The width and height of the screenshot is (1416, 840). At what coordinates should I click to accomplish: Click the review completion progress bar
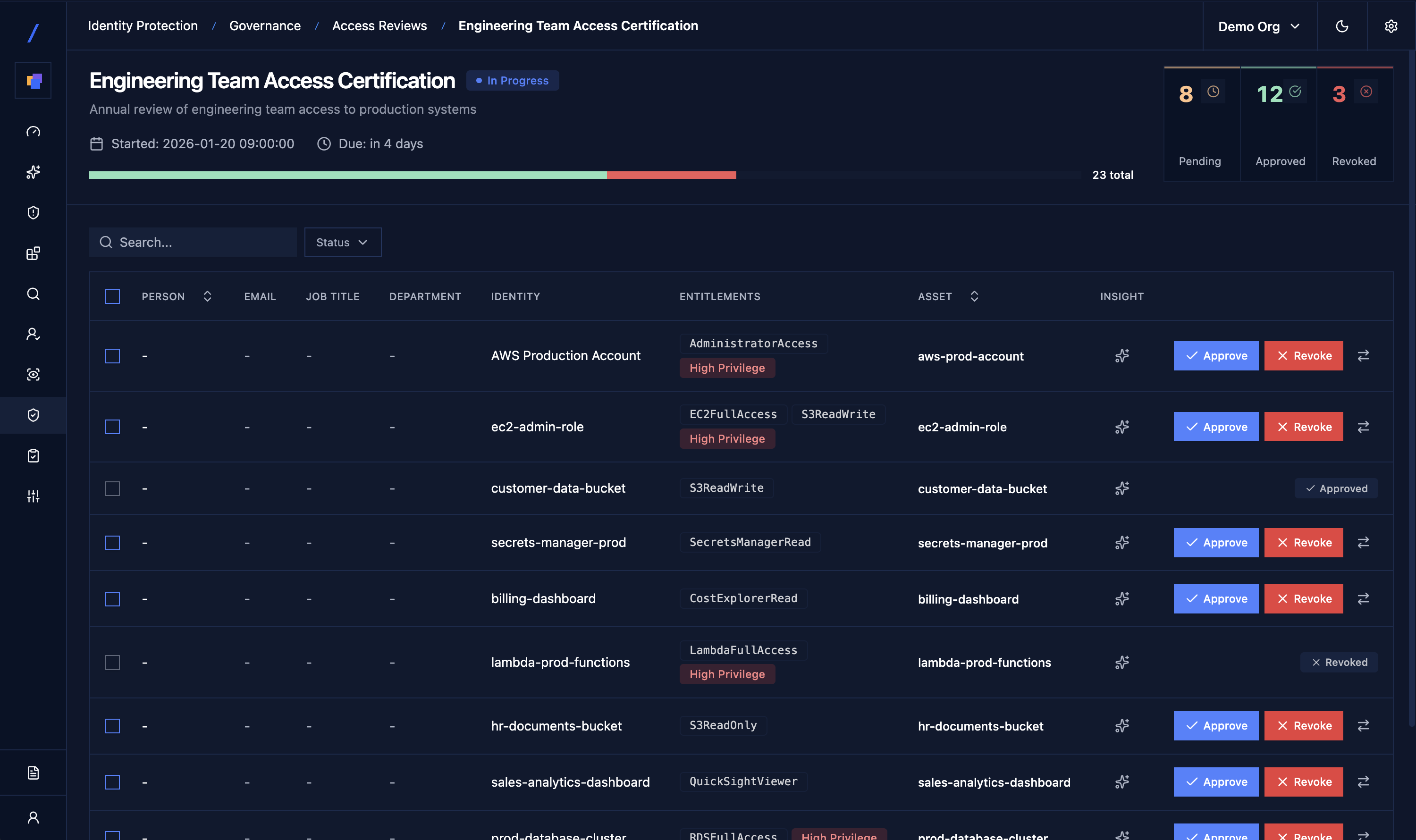[583, 175]
